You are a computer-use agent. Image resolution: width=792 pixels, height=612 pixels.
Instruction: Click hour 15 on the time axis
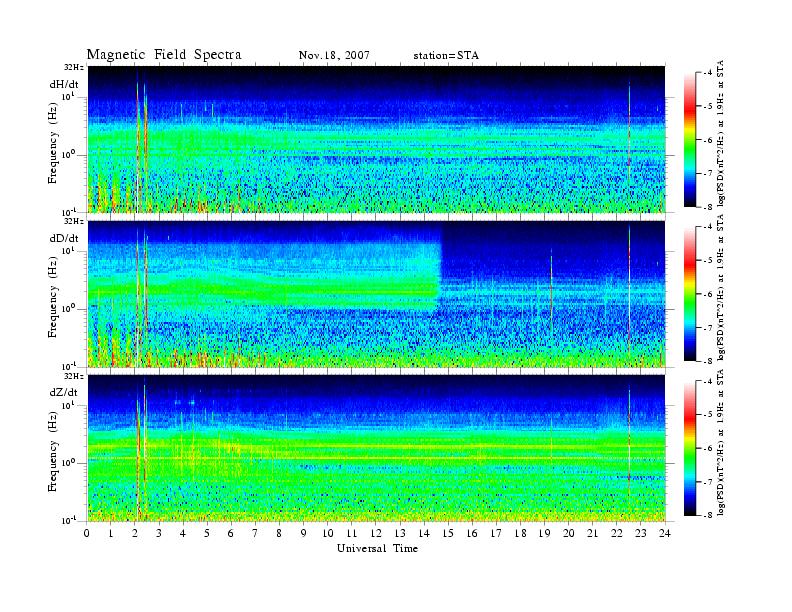448,533
